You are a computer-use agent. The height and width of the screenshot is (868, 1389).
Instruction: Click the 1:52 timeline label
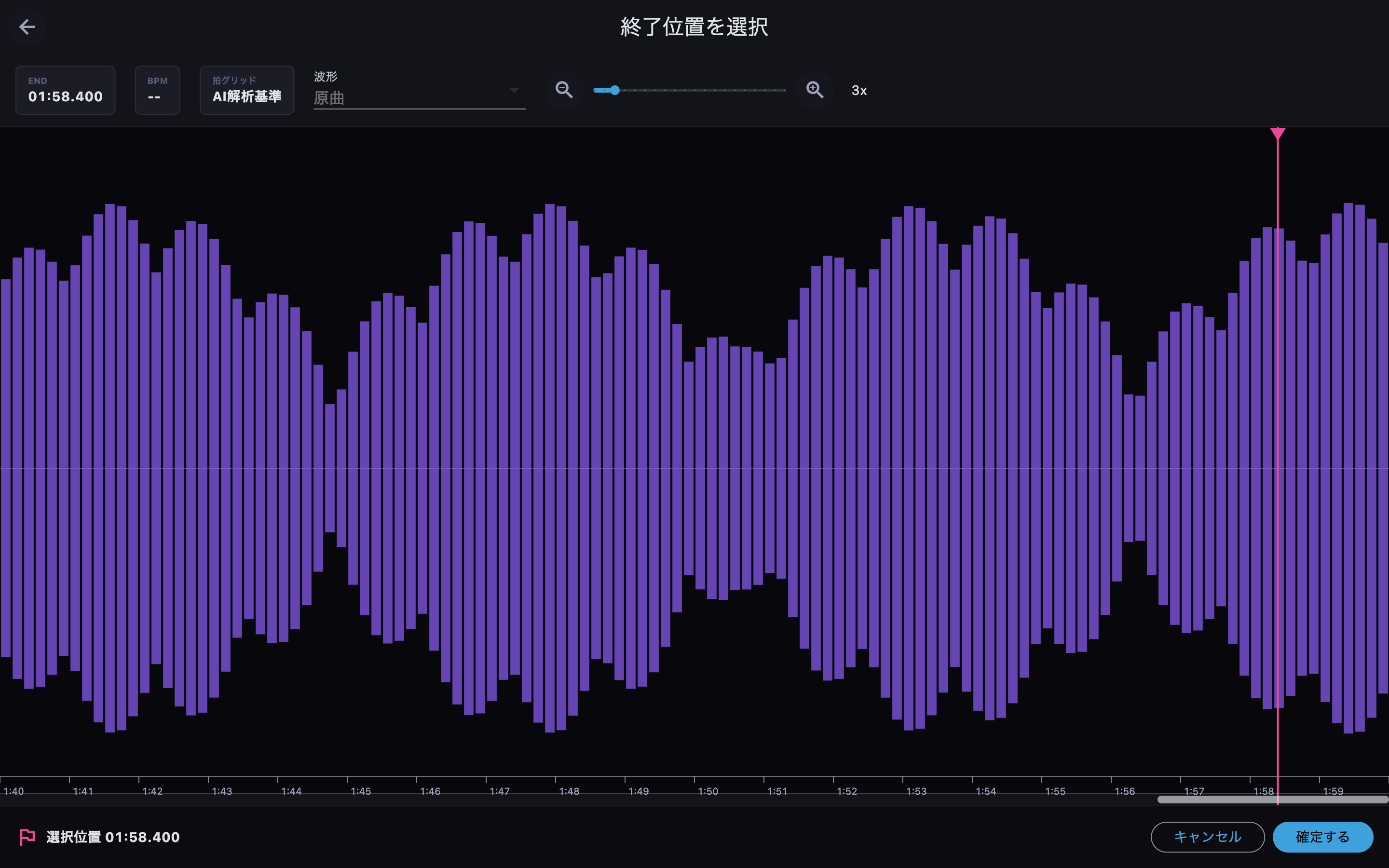(846, 791)
